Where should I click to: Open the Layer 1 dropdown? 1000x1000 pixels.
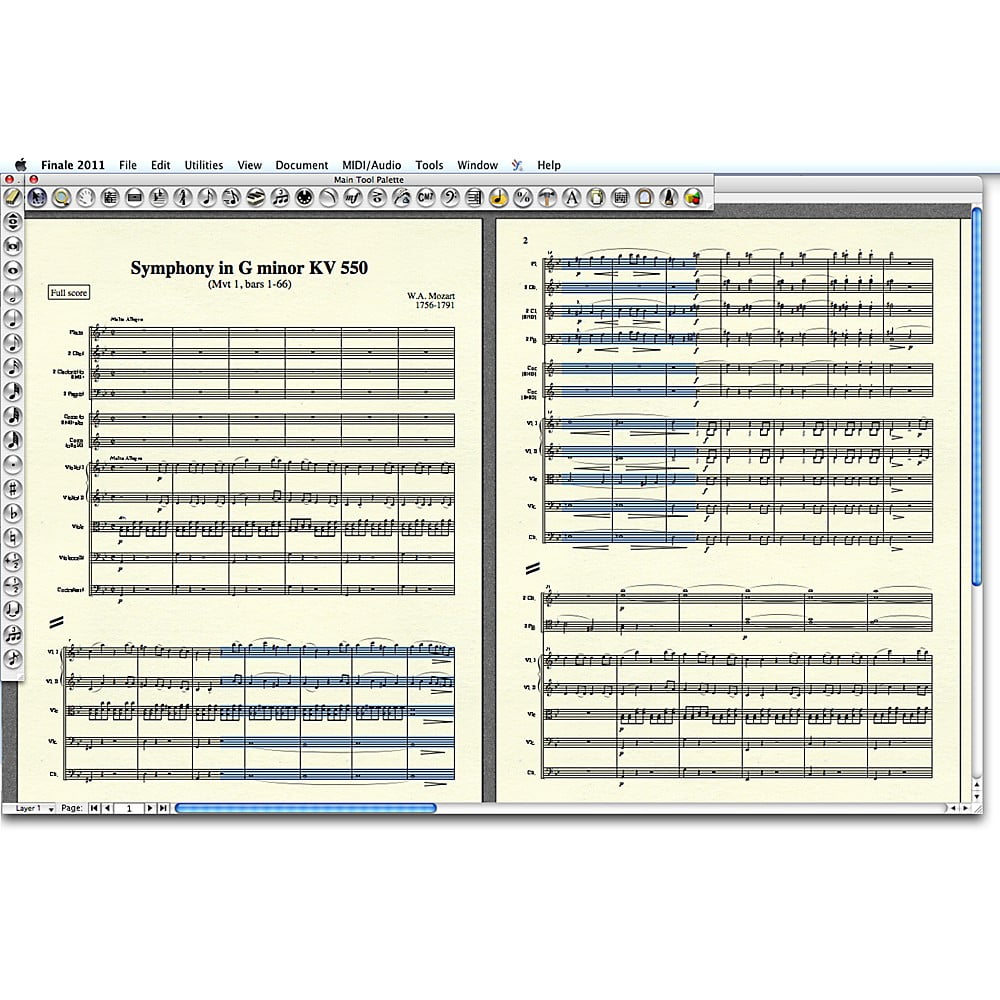click(29, 808)
